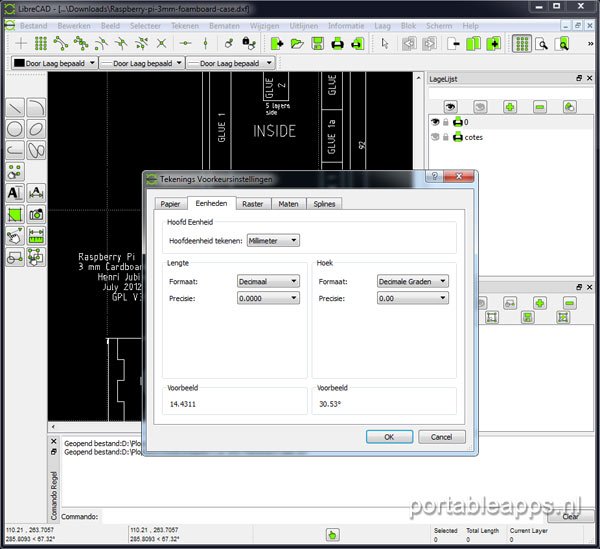Image resolution: width=600 pixels, height=549 pixels.
Task: Toggle visibility eye of cotes layer
Action: pos(435,137)
